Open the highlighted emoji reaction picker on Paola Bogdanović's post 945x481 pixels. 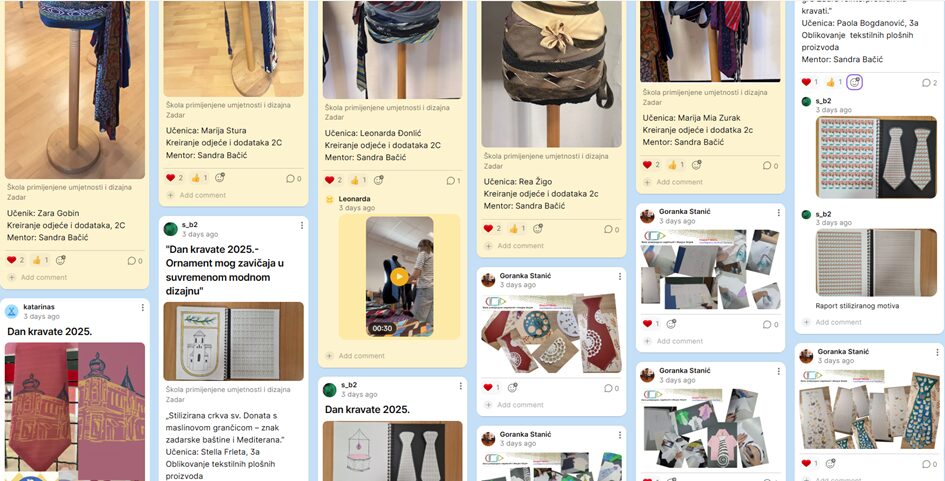pyautogui.click(x=855, y=82)
